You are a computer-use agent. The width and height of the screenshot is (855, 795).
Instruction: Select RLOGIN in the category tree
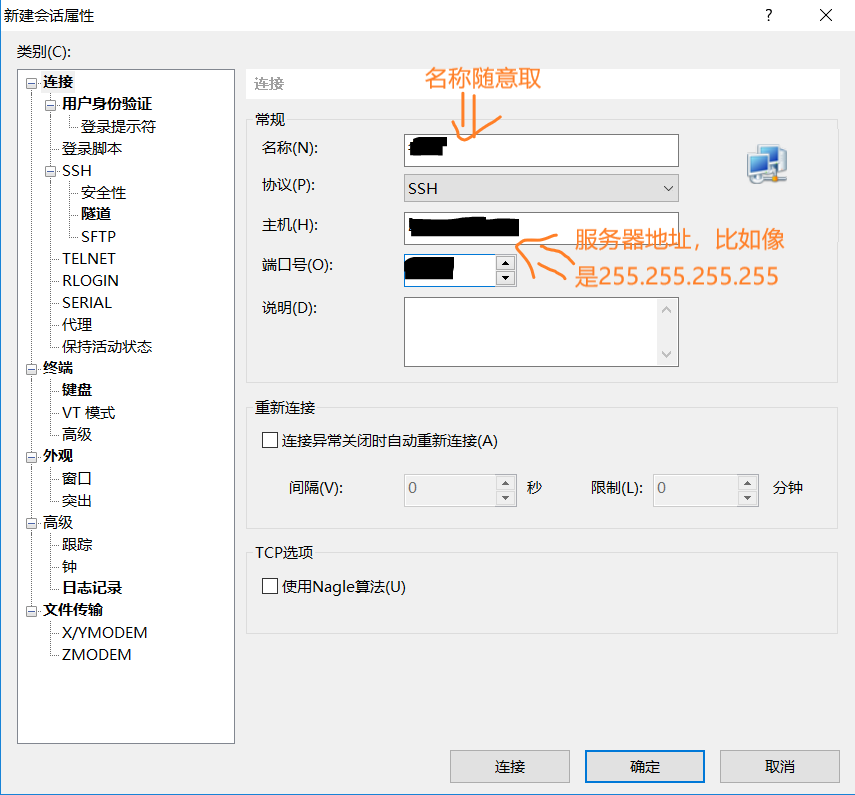click(91, 280)
